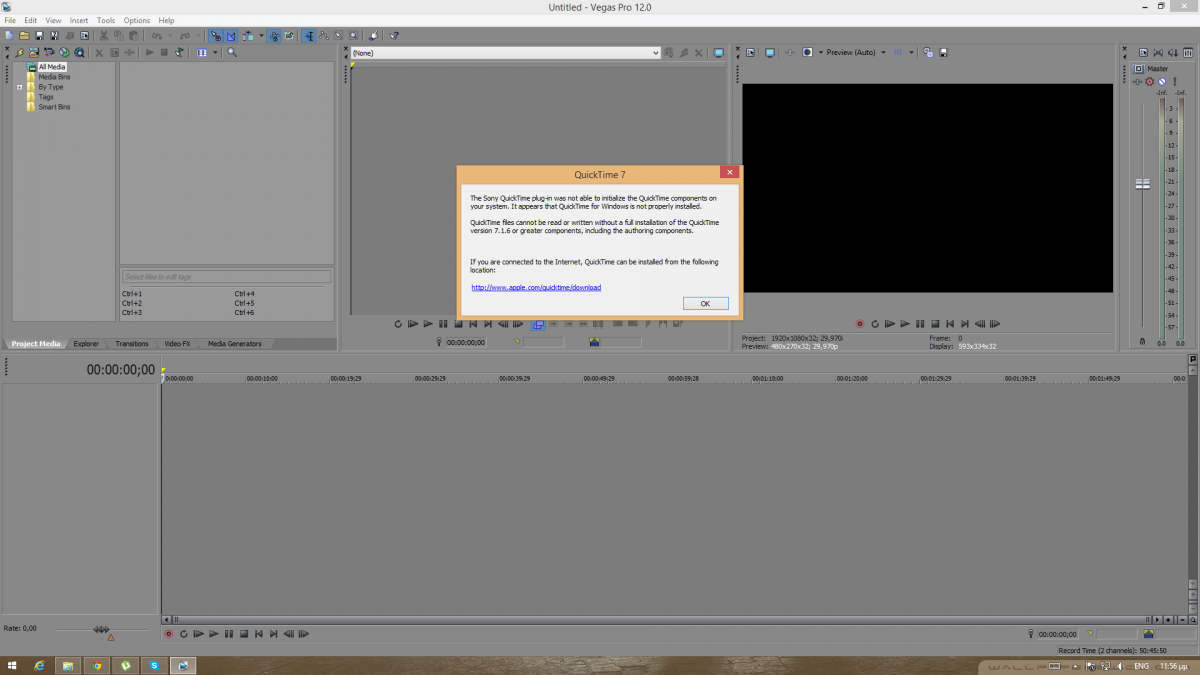This screenshot has width=1200, height=675.
Task: Open Master FX gear icon
Action: pyautogui.click(x=1150, y=81)
